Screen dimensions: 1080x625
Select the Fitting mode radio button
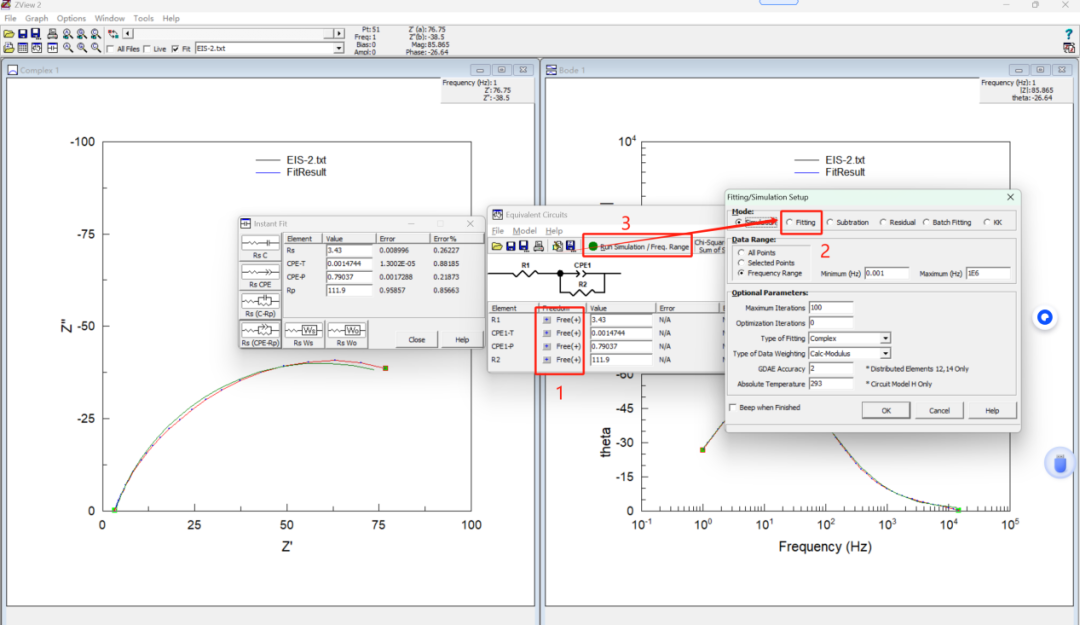click(x=790, y=223)
